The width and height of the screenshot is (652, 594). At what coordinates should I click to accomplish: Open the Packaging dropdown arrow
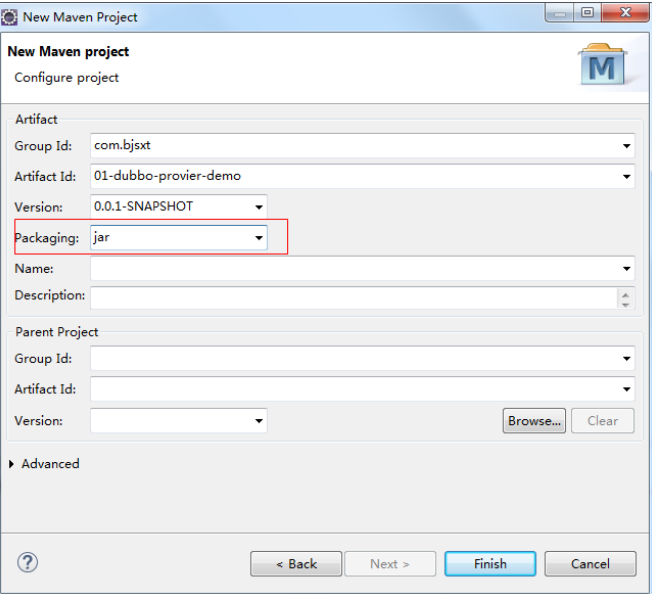(x=259, y=238)
